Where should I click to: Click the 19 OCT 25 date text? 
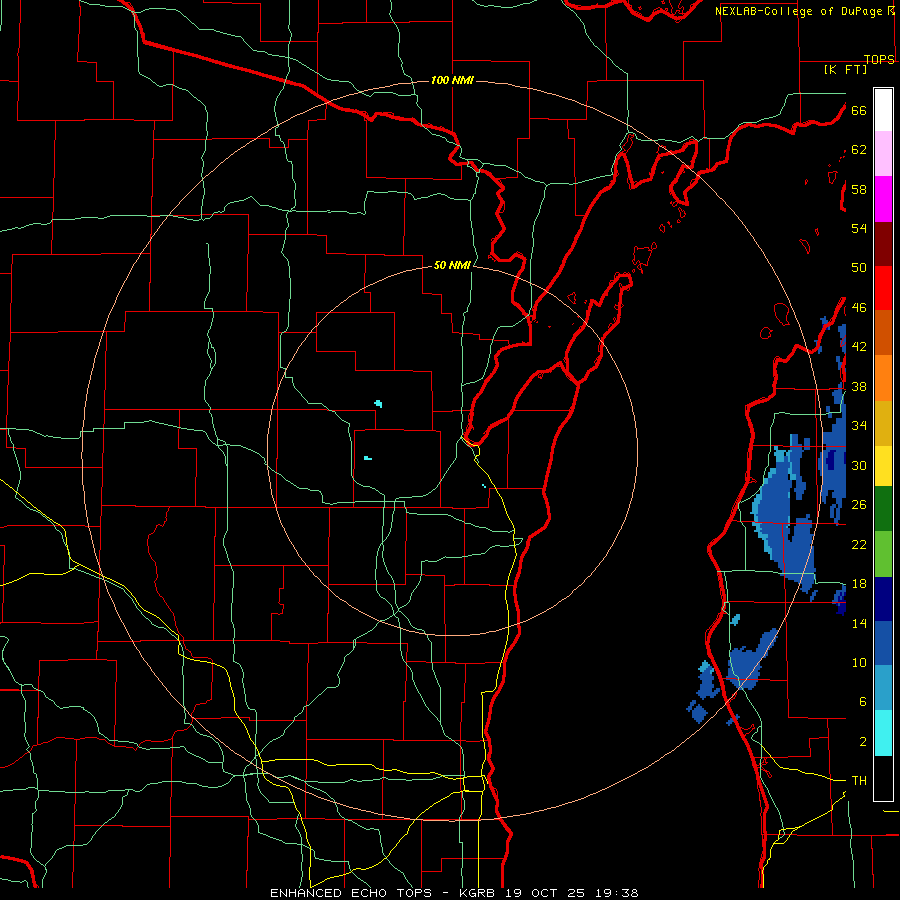pyautogui.click(x=545, y=893)
